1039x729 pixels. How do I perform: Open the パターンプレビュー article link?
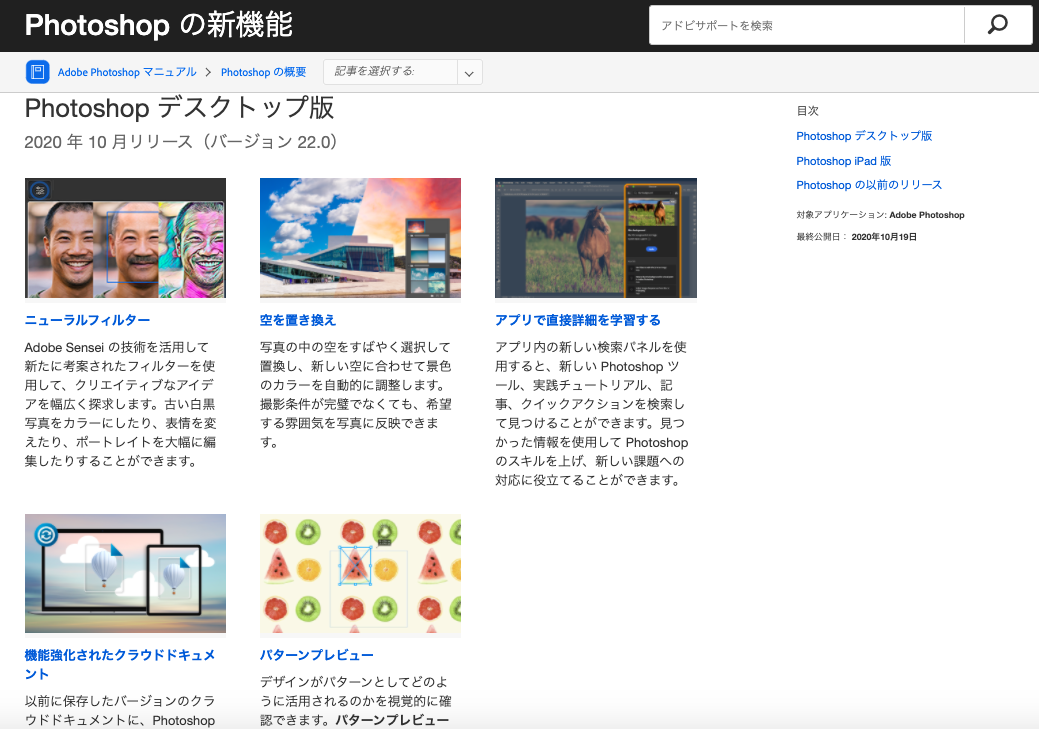pos(317,655)
